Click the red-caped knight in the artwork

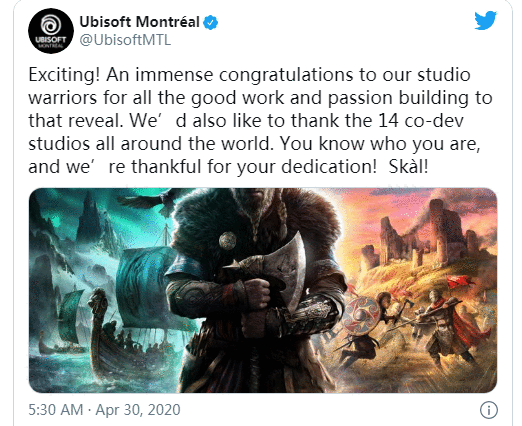[447, 325]
